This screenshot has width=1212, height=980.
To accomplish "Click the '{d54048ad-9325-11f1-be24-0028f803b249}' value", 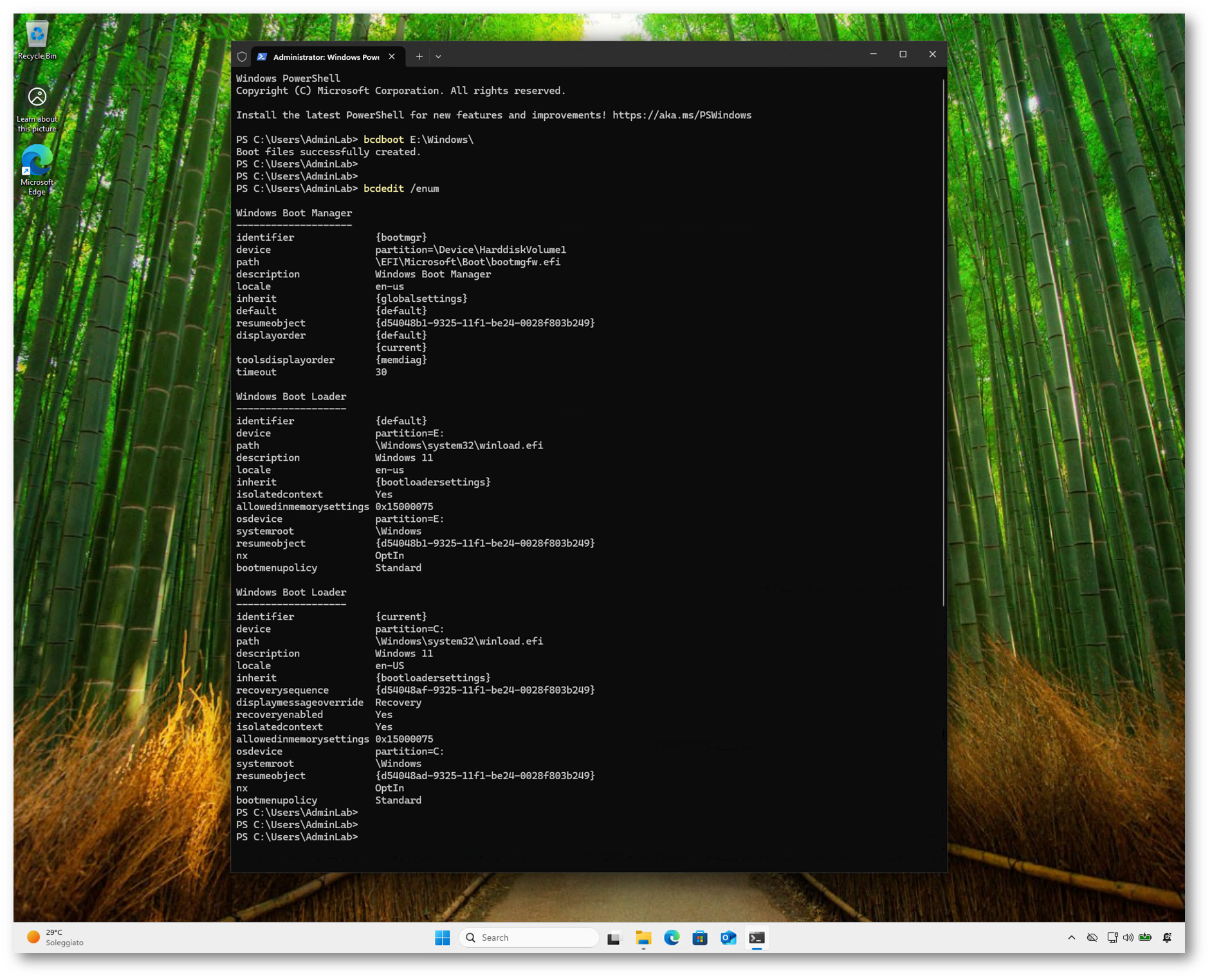I will pyautogui.click(x=485, y=775).
